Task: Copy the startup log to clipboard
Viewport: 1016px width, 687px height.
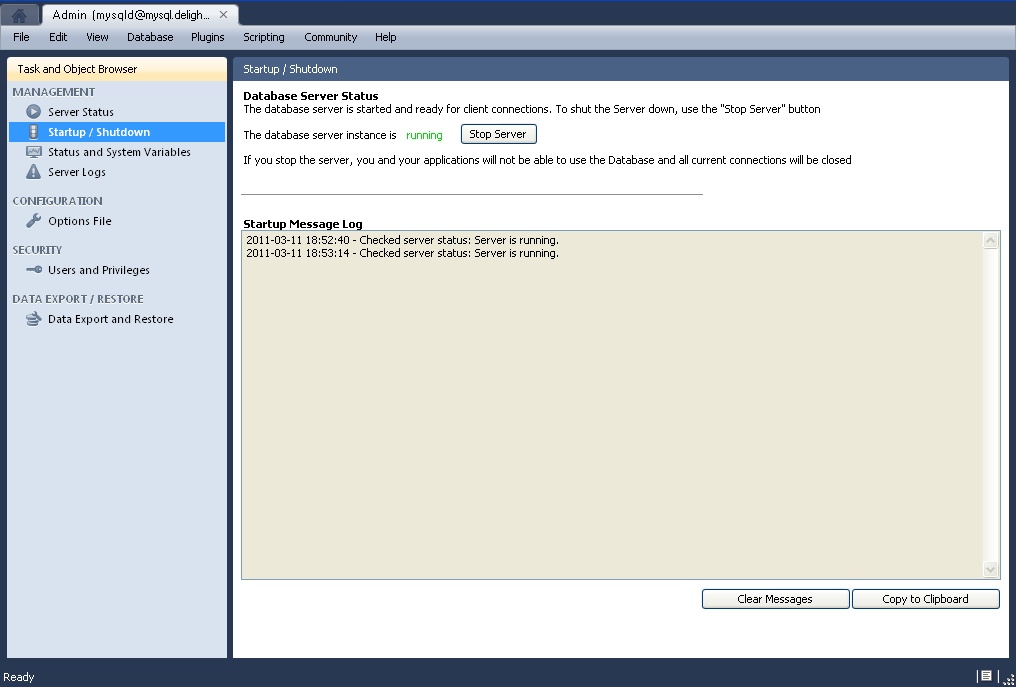Action: (925, 598)
